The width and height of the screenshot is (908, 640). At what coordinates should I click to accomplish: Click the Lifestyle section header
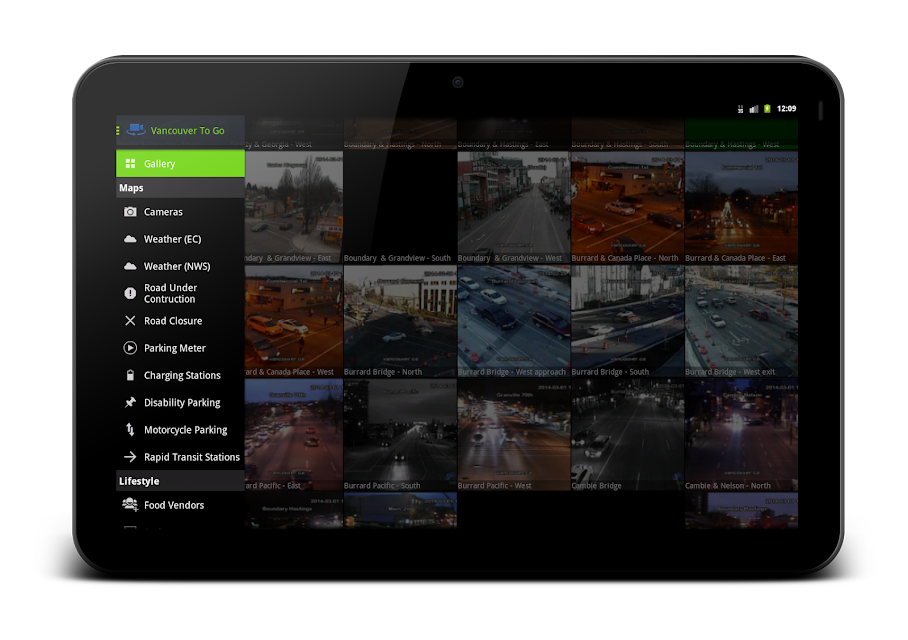180,481
